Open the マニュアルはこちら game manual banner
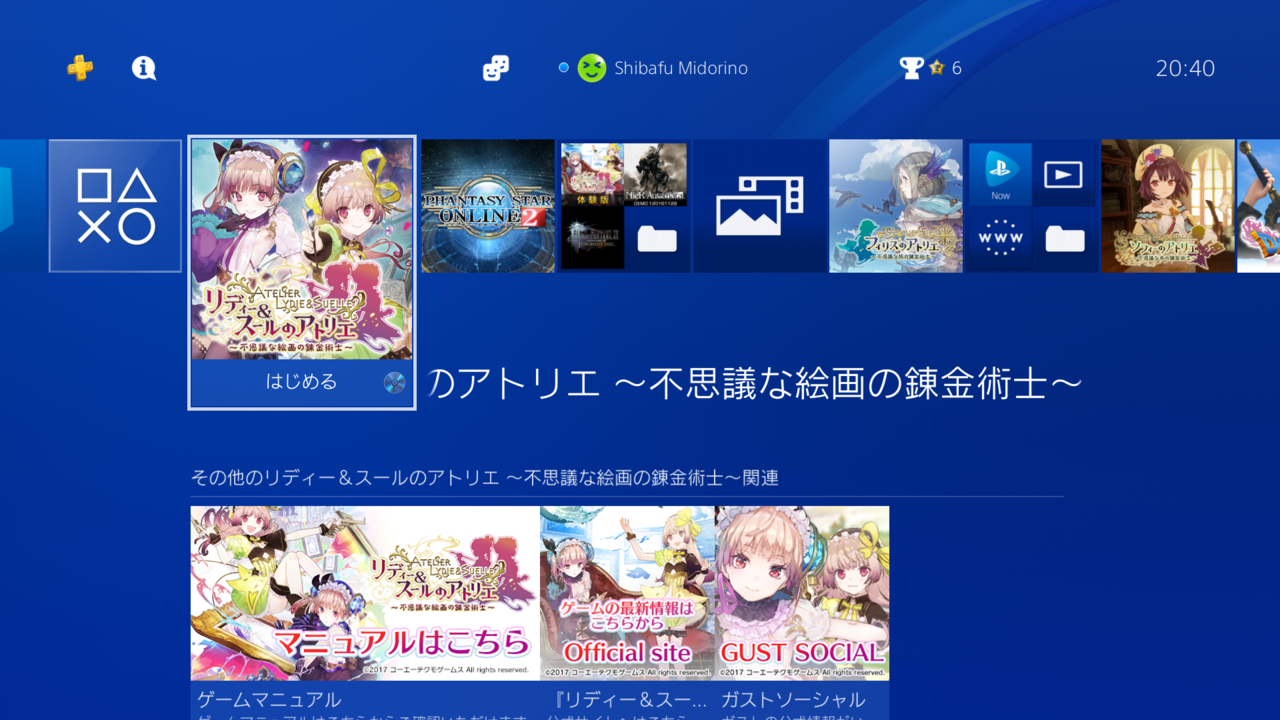The image size is (1280, 720). click(365, 593)
